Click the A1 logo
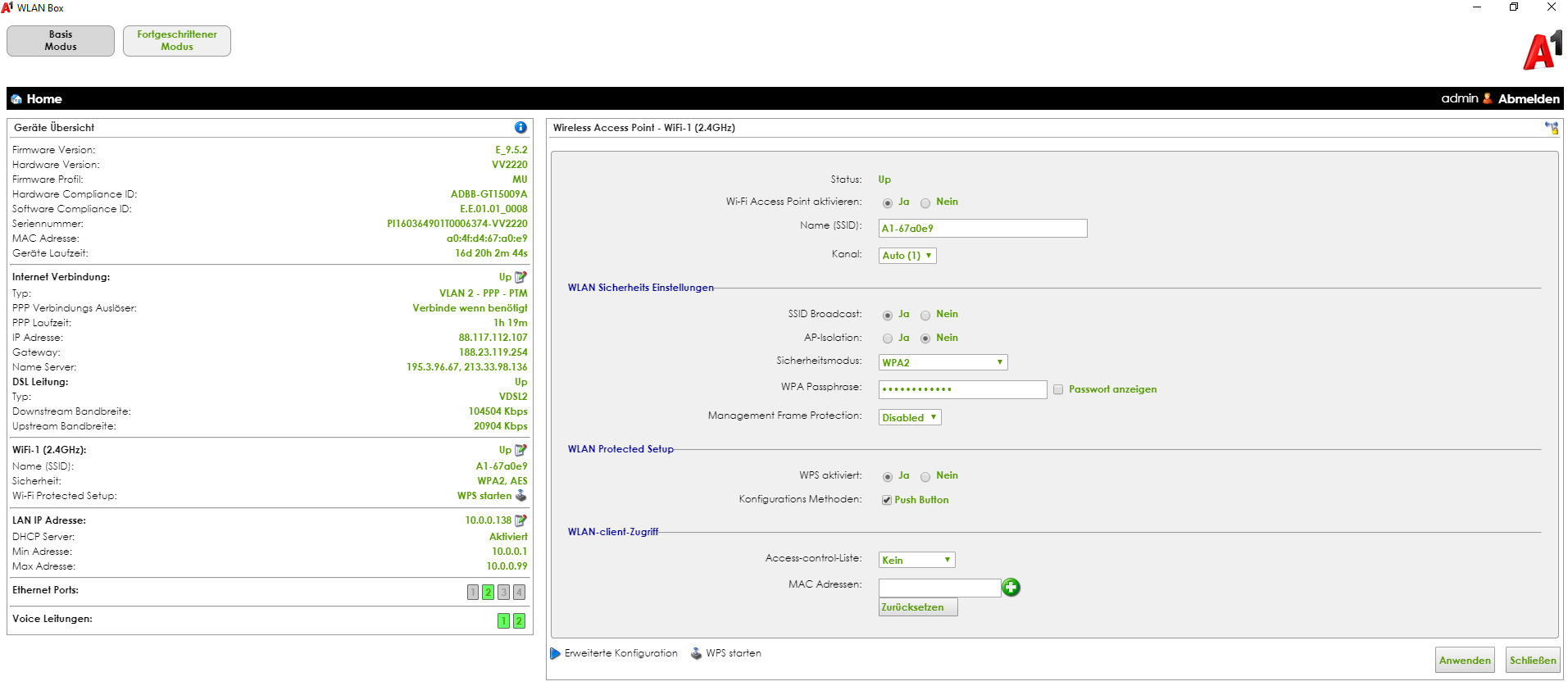 click(1543, 51)
